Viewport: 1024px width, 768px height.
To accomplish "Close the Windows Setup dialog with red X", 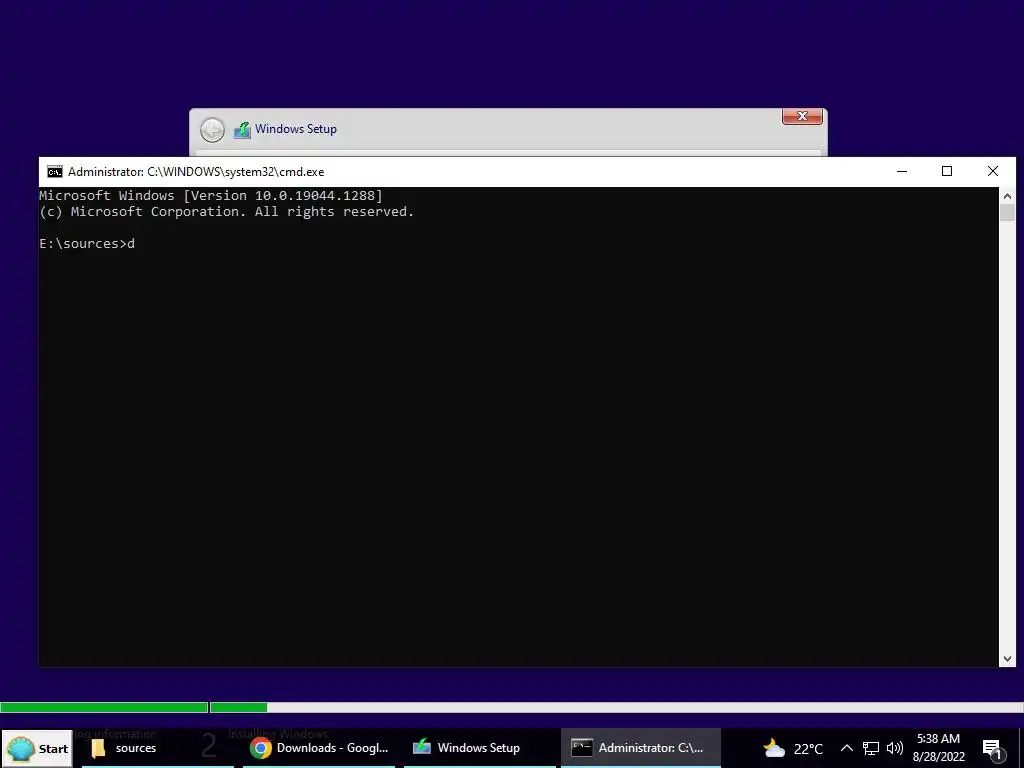I will tap(802, 116).
